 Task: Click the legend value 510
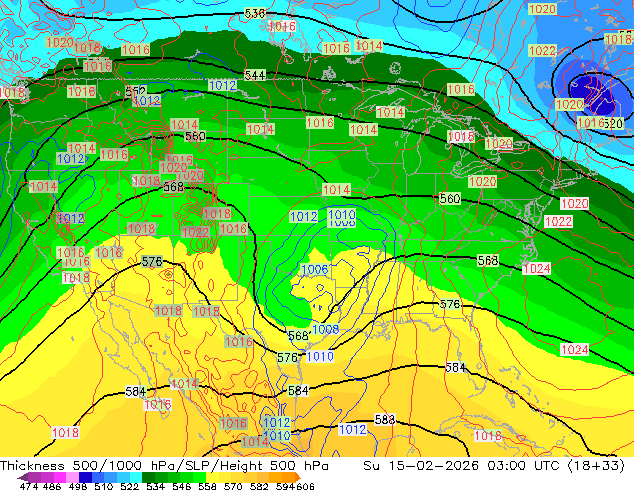(x=104, y=486)
